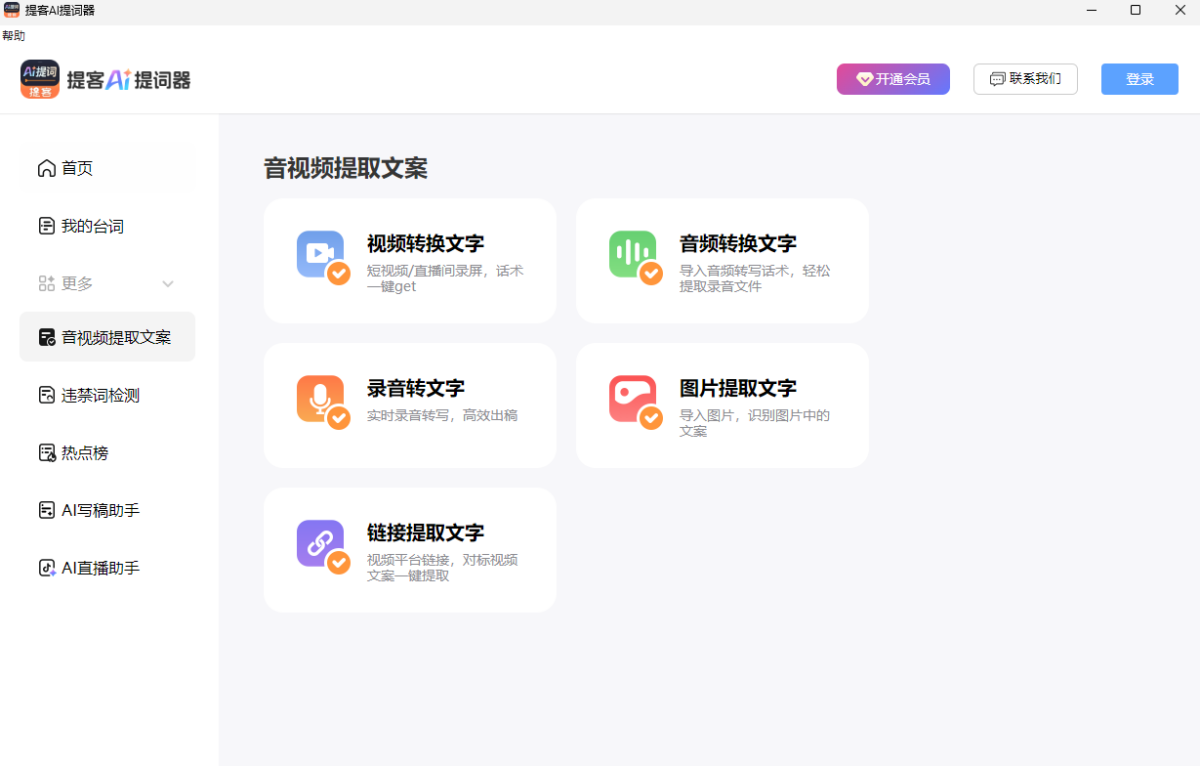Open the 音频转换文字 card title
The width and height of the screenshot is (1200, 766).
(x=738, y=243)
